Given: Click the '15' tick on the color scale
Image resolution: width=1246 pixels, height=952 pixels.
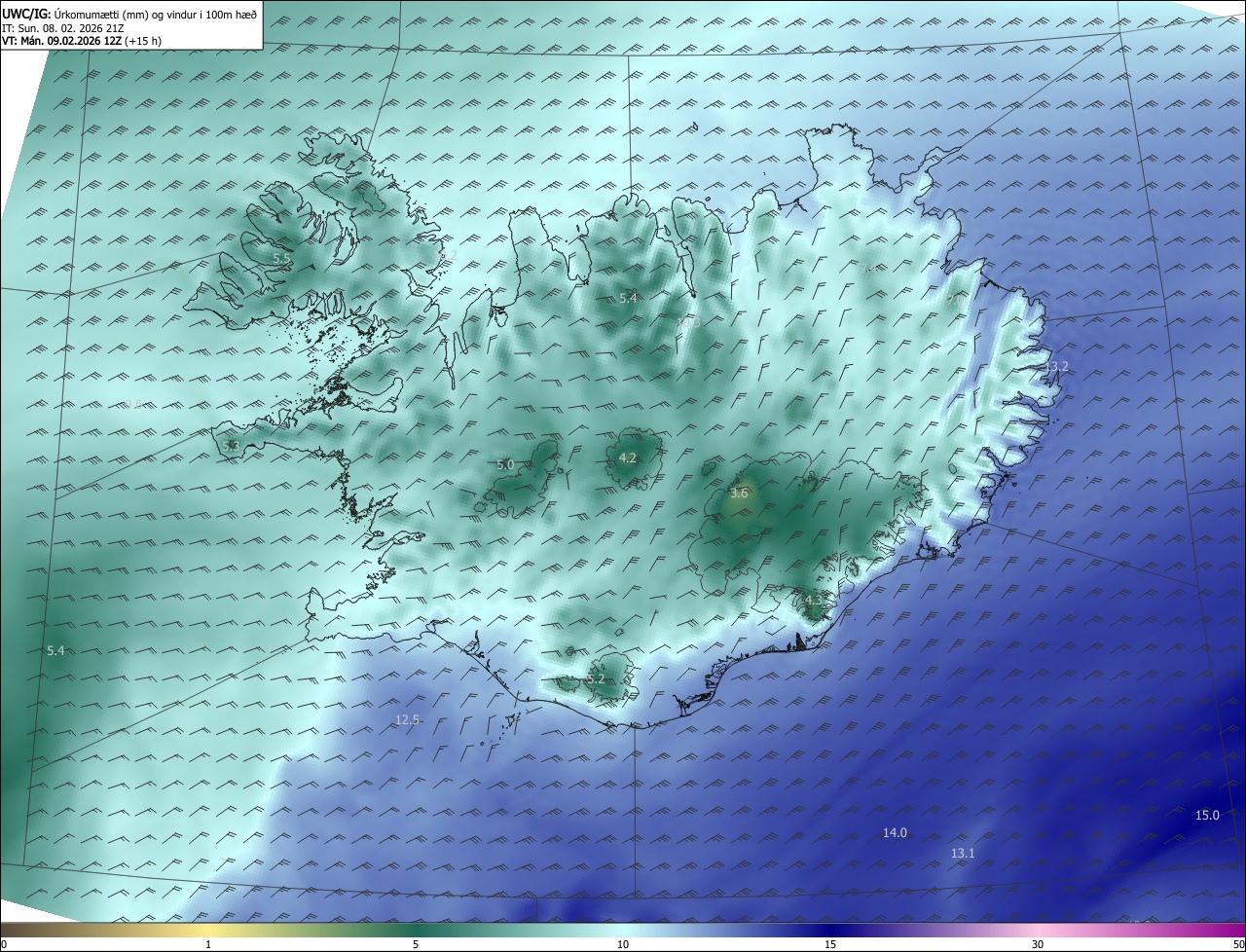Looking at the screenshot, I should pos(830,945).
